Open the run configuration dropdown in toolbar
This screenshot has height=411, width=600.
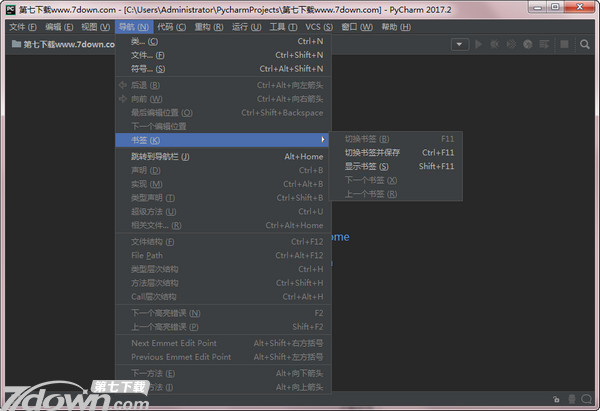click(459, 44)
